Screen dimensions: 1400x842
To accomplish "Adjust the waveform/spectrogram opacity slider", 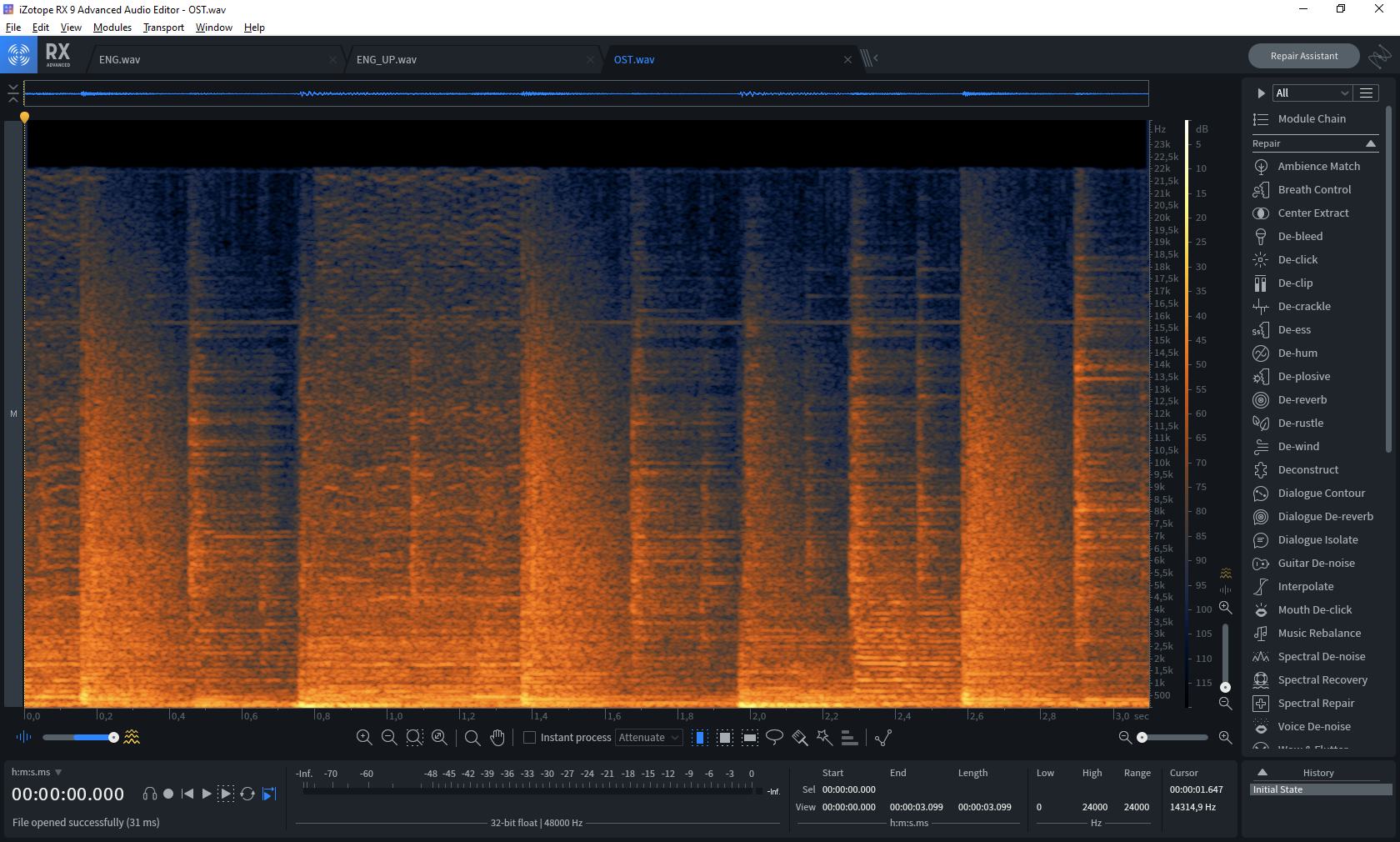I will [x=80, y=737].
